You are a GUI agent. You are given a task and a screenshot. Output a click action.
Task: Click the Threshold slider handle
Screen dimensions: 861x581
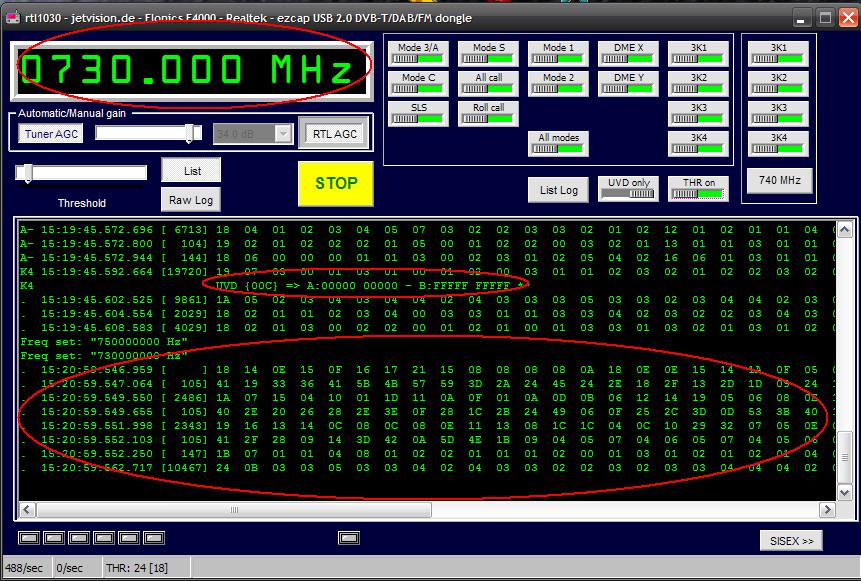click(27, 174)
